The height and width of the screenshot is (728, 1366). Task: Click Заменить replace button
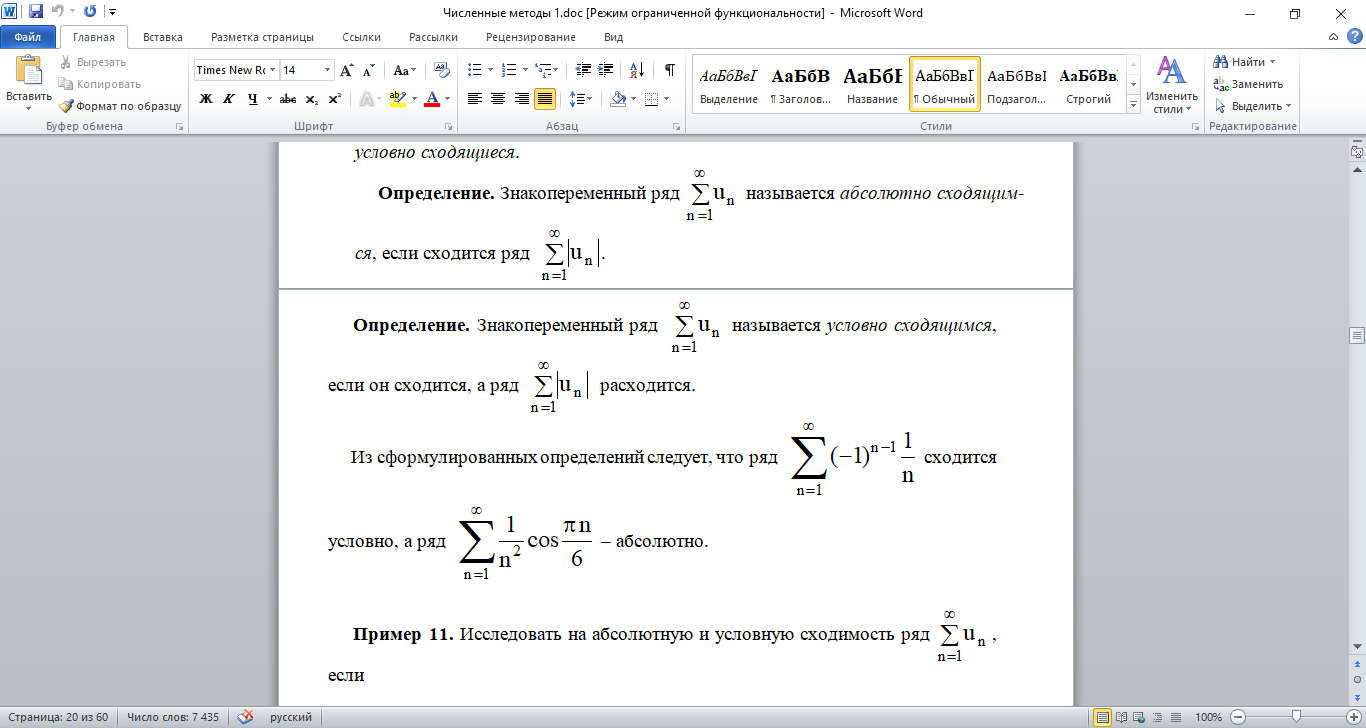point(1248,84)
